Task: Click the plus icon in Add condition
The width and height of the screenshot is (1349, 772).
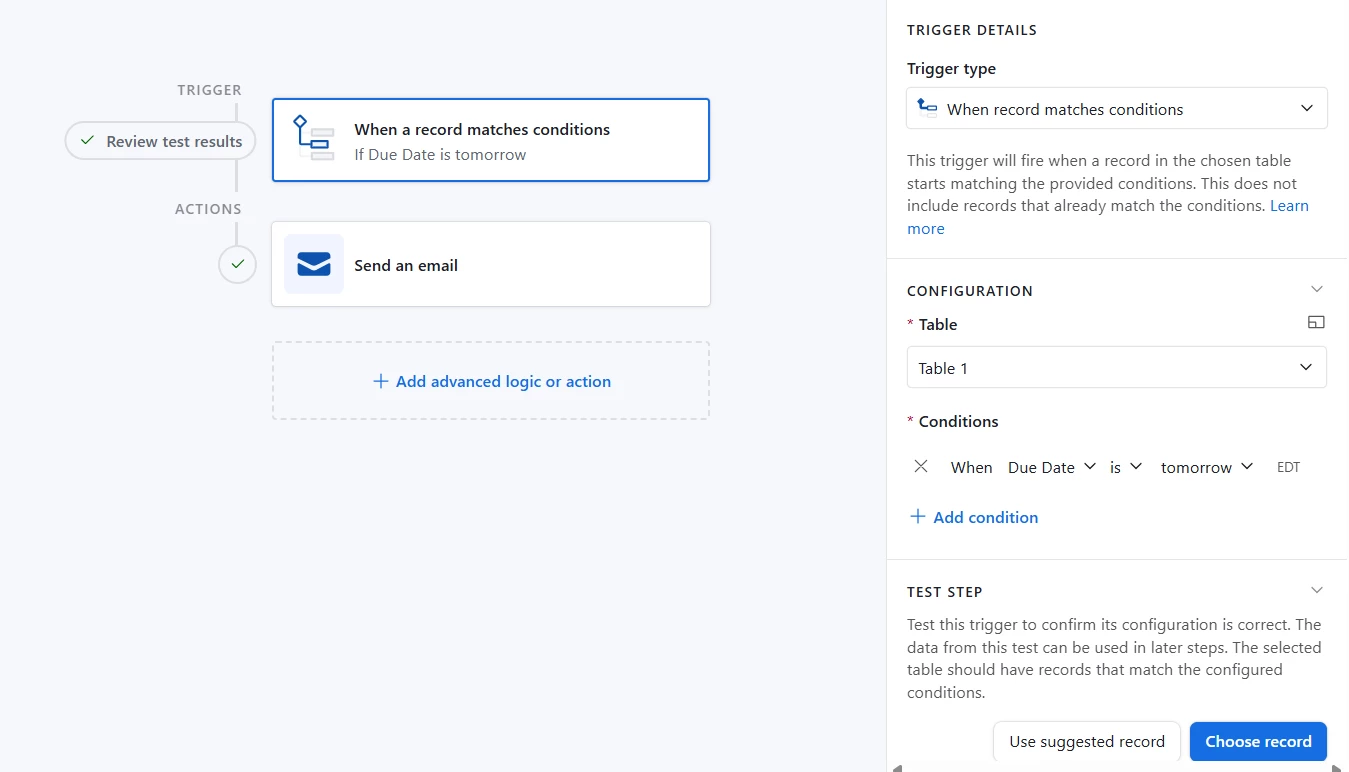Action: coord(917,517)
